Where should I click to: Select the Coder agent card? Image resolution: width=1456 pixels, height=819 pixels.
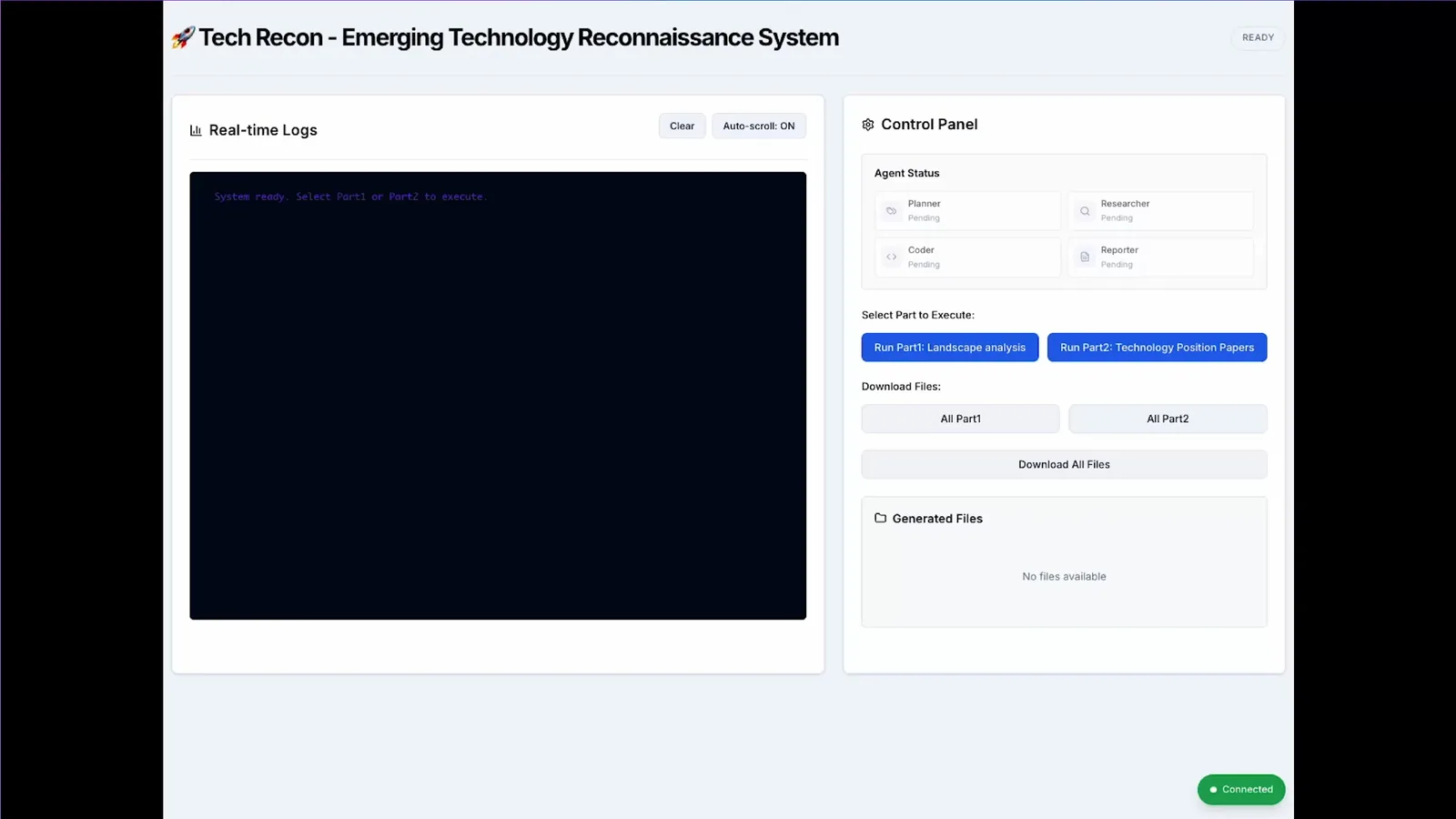point(968,258)
